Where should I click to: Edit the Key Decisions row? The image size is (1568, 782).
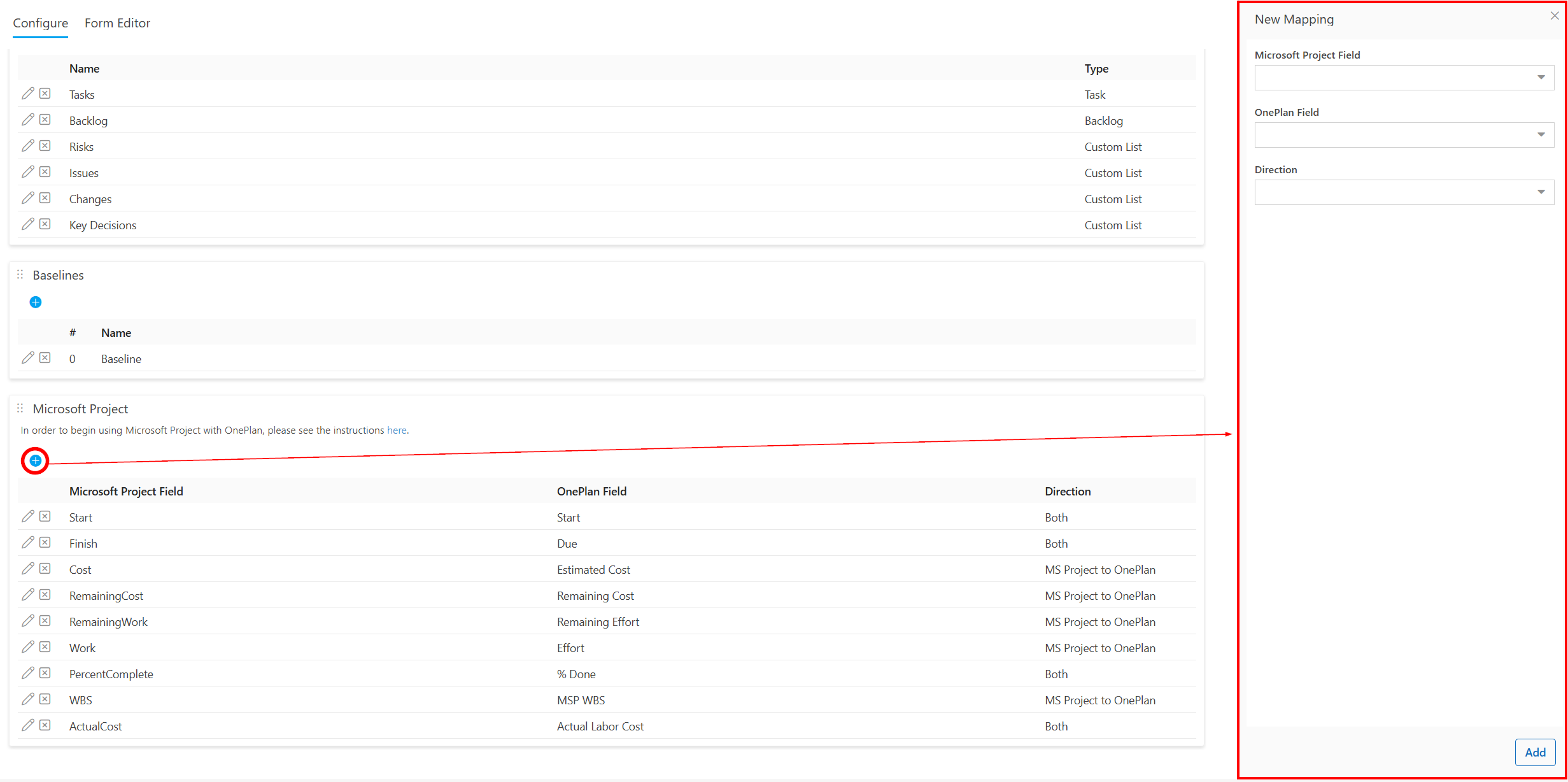tap(27, 224)
